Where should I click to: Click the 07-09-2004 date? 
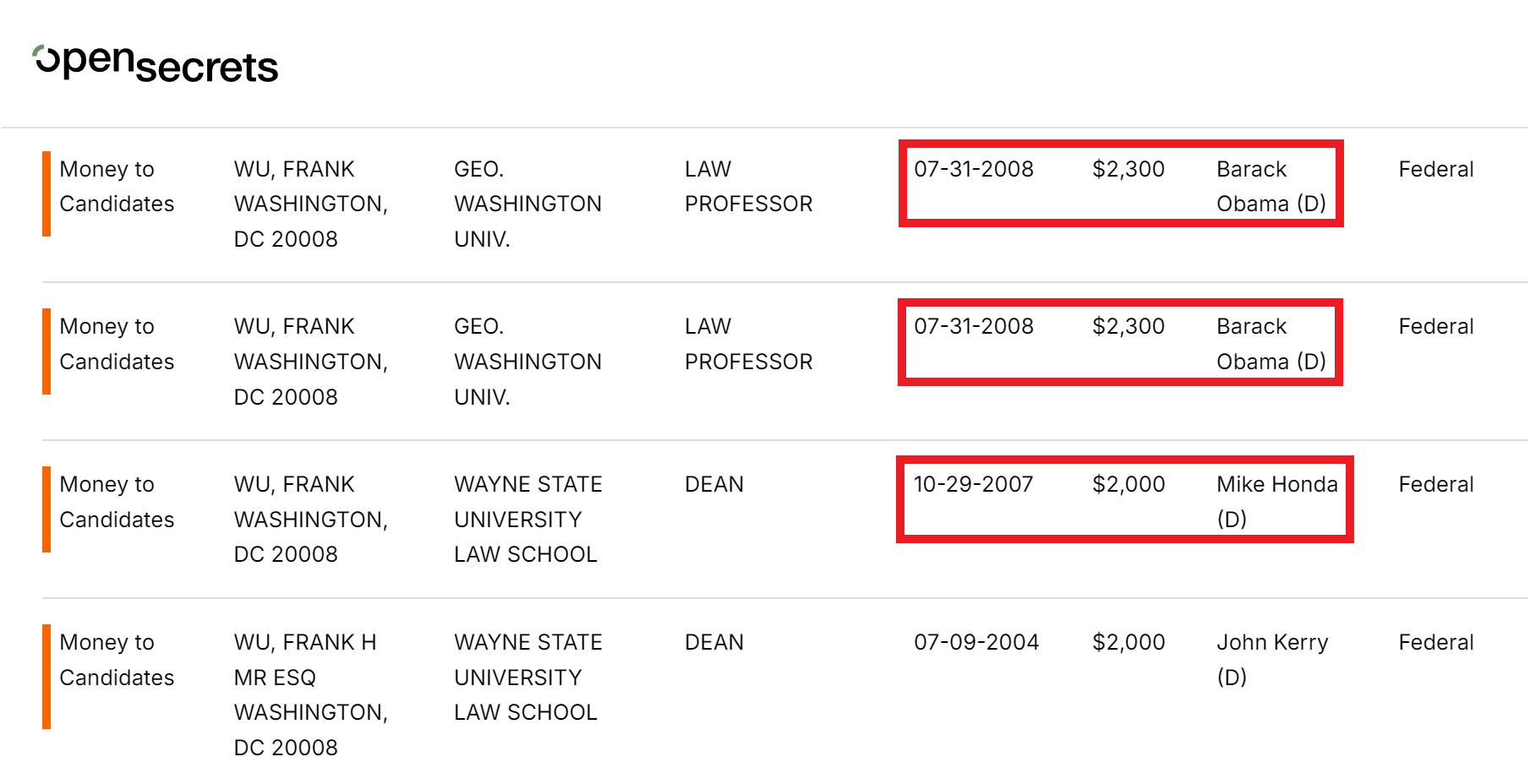976,642
